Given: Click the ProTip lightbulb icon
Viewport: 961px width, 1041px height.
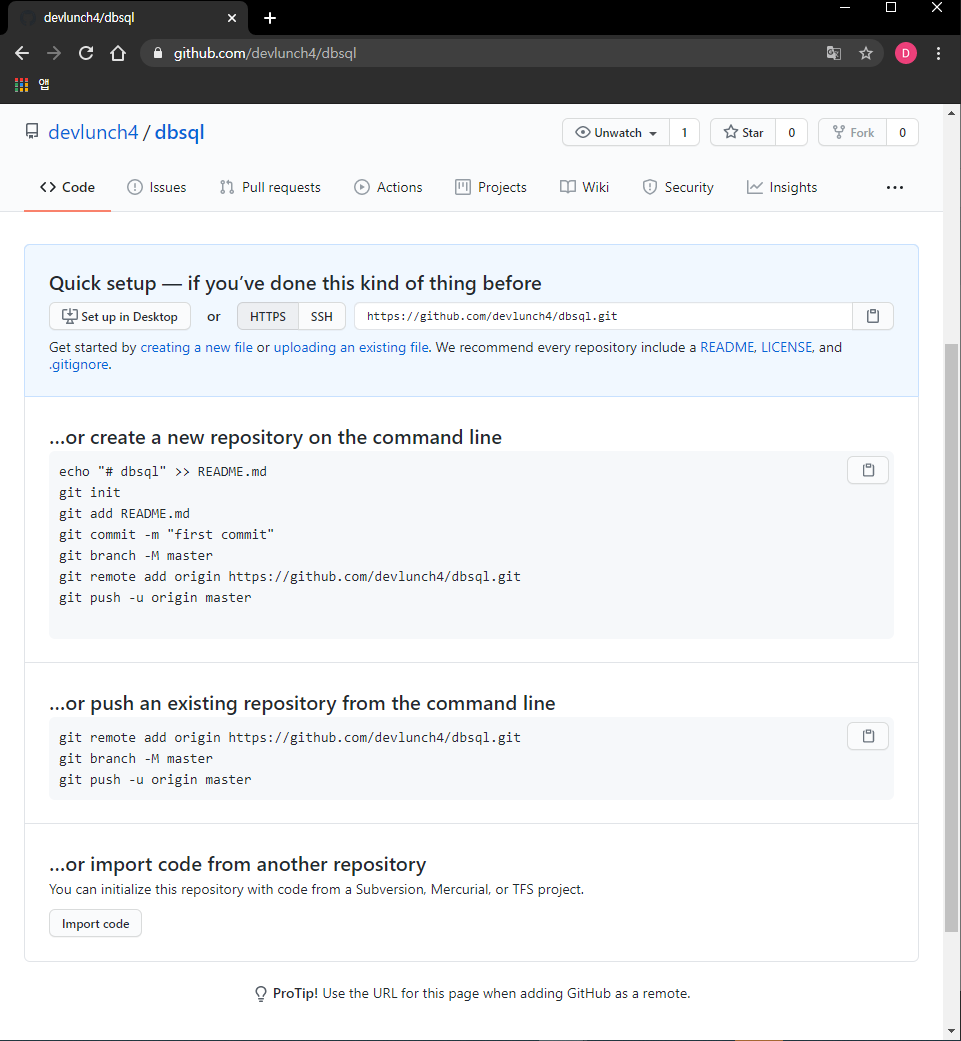Looking at the screenshot, I should (261, 994).
